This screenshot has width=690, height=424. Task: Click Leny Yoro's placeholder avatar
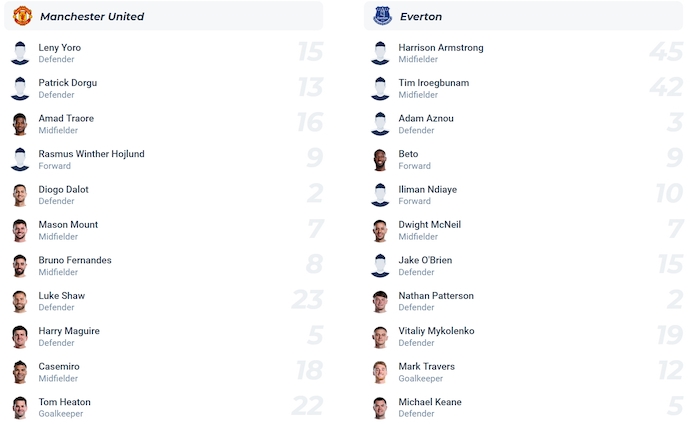click(20, 53)
